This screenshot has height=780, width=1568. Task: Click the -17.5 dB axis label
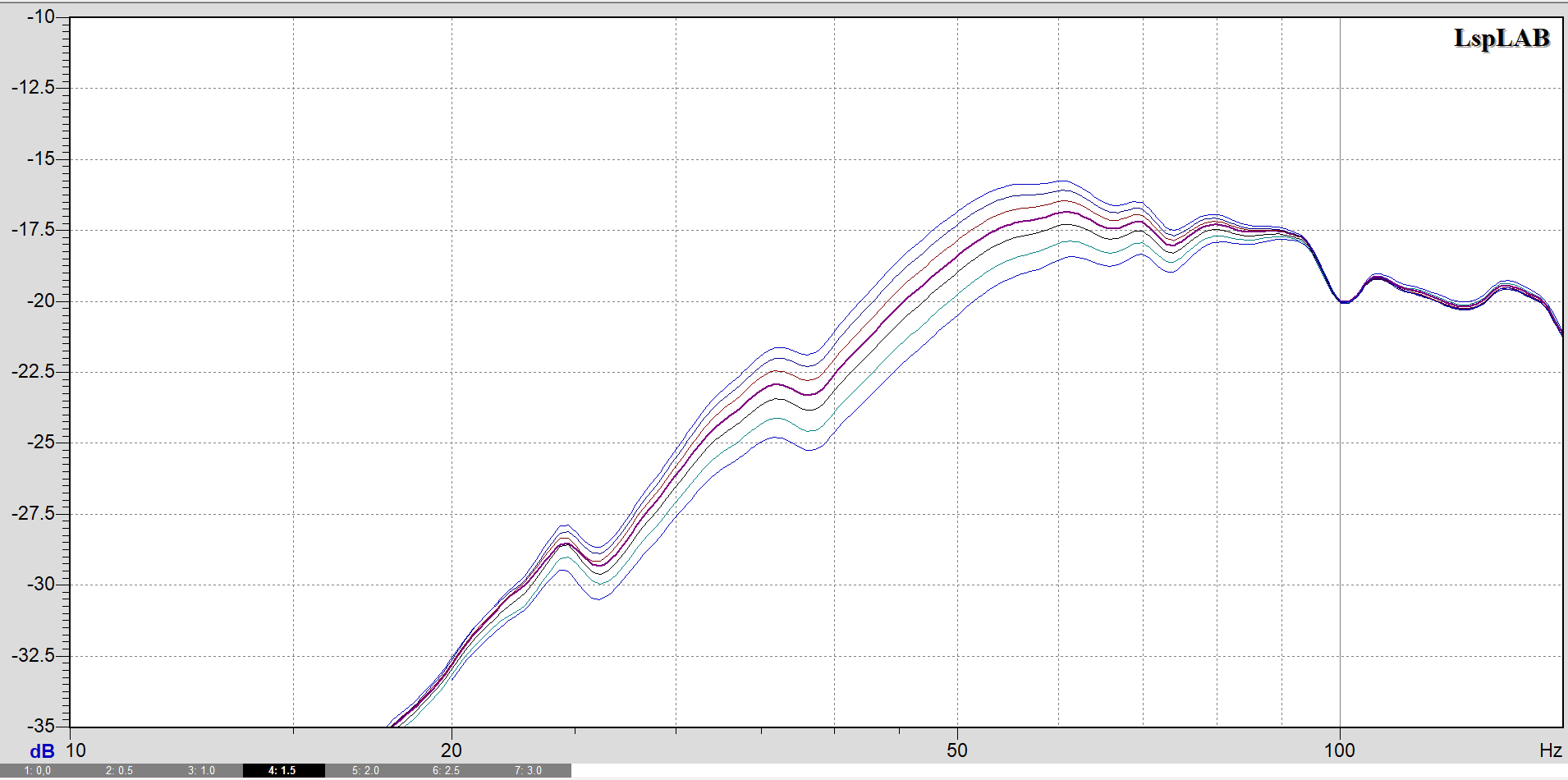pos(34,230)
